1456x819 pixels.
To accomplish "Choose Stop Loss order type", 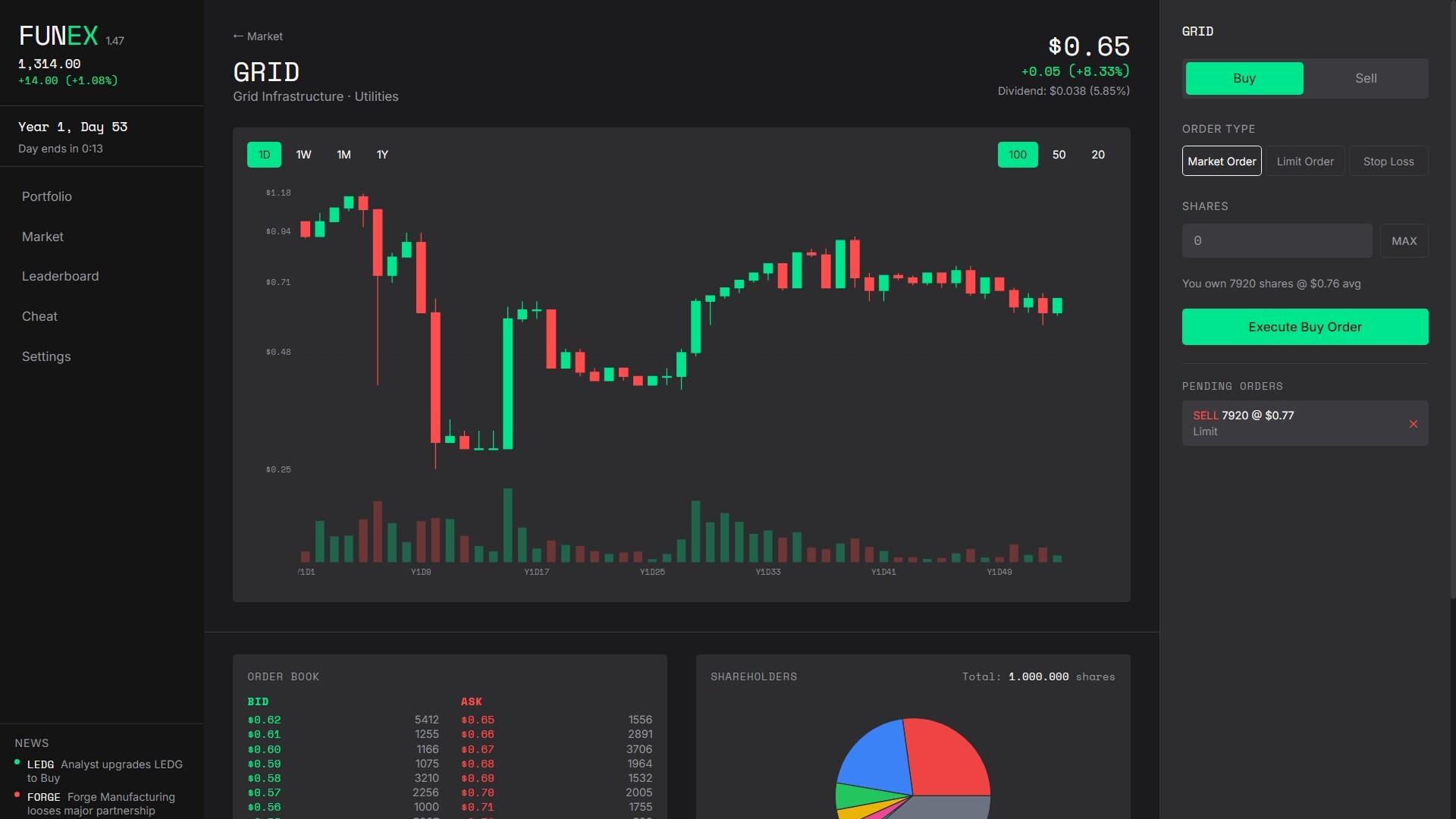I will coord(1389,161).
